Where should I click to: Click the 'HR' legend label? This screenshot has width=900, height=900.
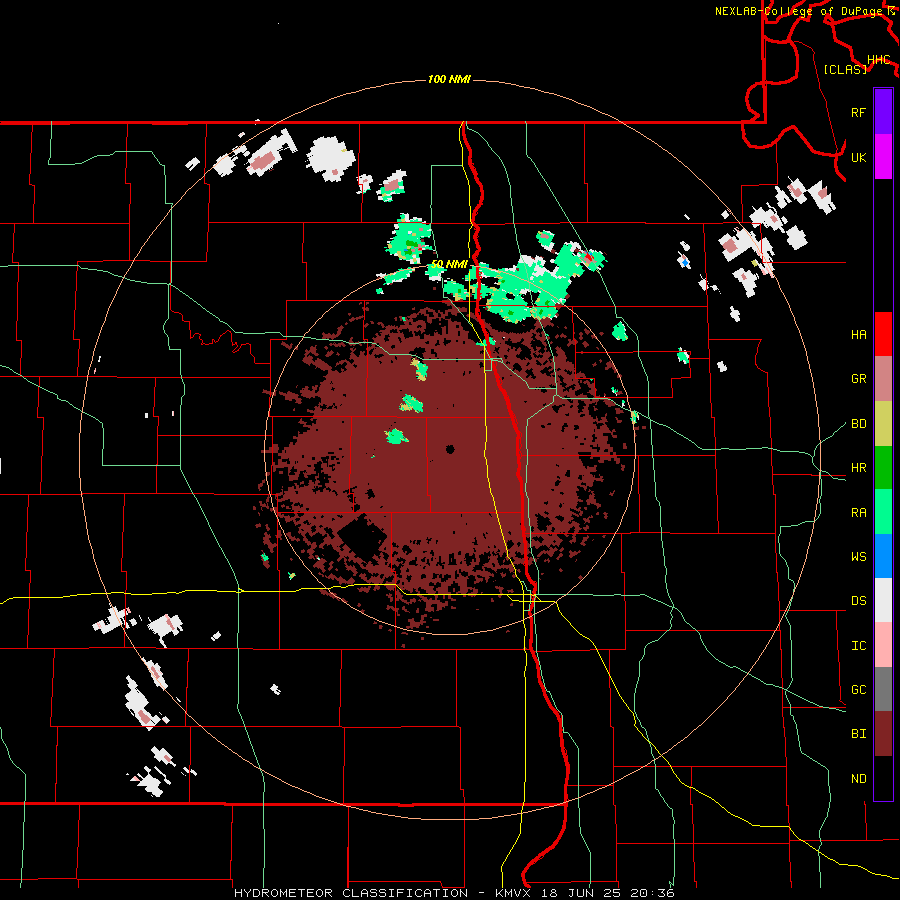tap(858, 468)
